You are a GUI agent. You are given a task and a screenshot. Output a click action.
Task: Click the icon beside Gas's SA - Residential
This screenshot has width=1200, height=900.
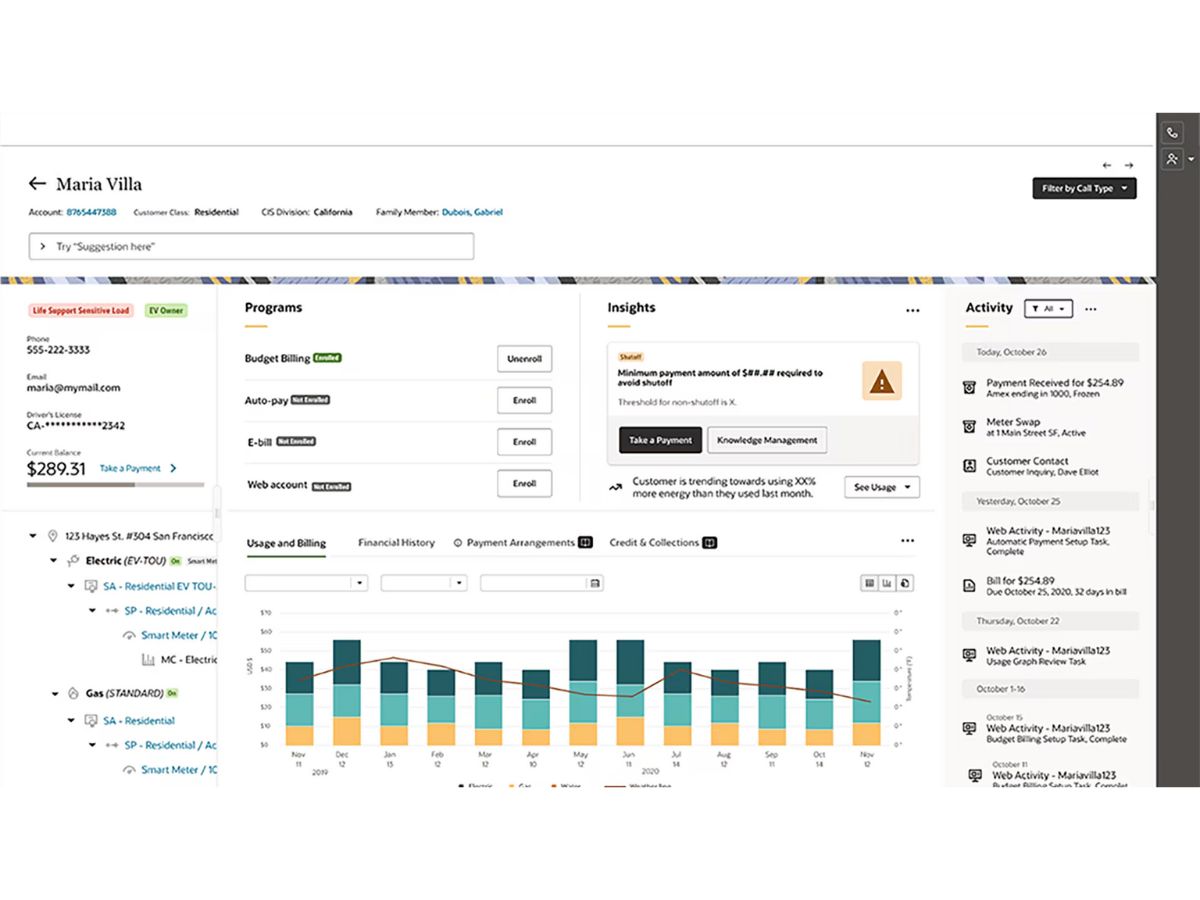coord(91,721)
